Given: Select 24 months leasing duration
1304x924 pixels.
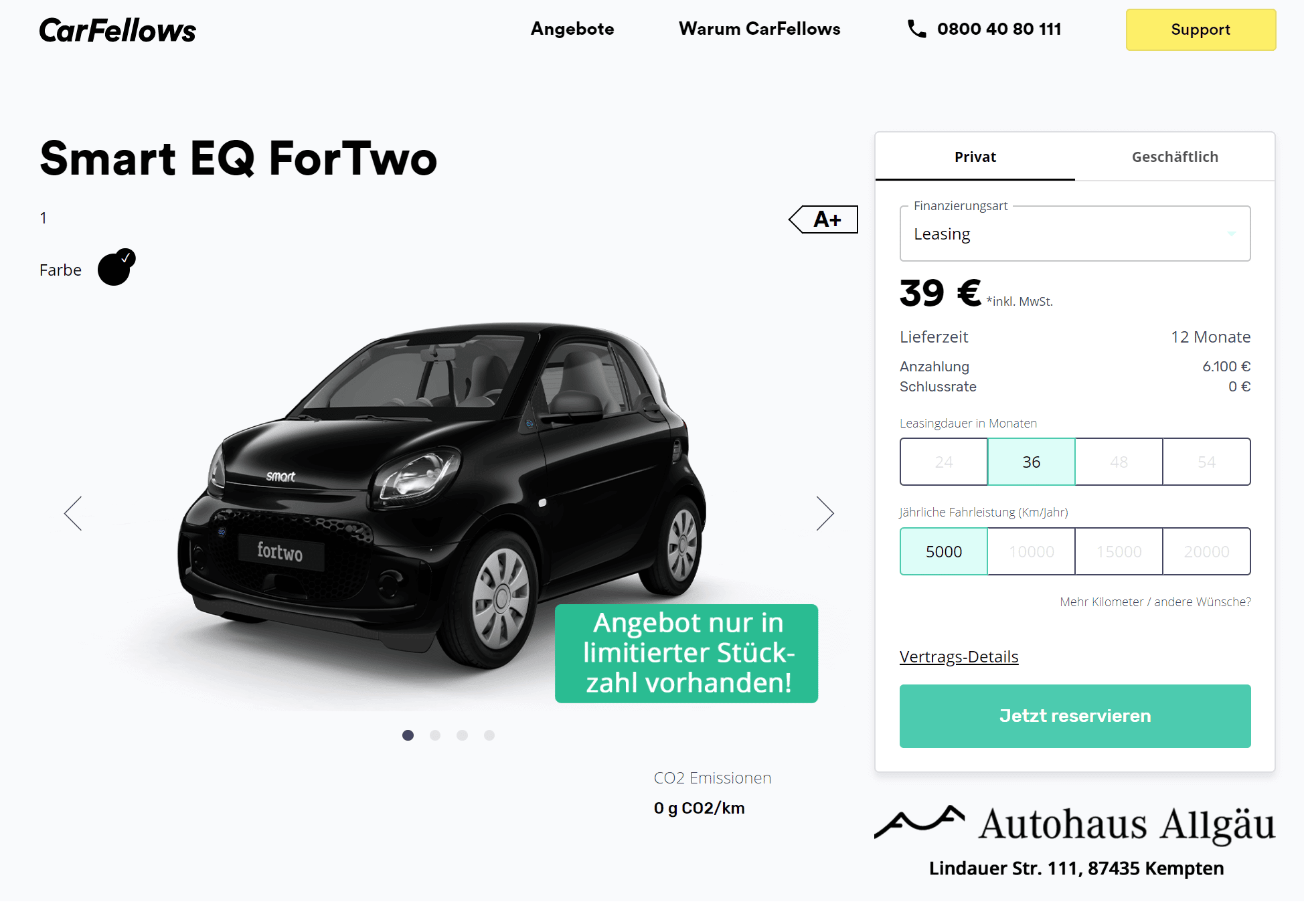Looking at the screenshot, I should point(944,462).
